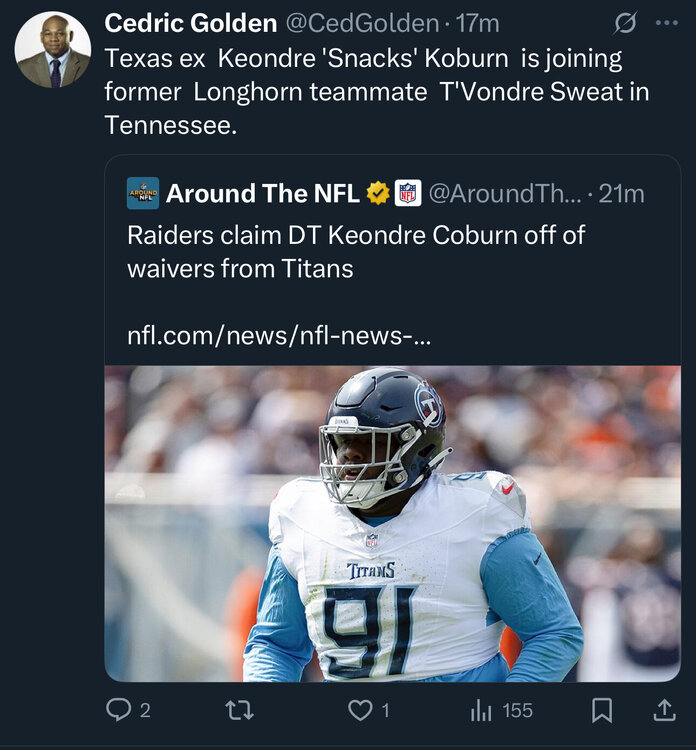Click the NFL shield affiliation badge

407,193
